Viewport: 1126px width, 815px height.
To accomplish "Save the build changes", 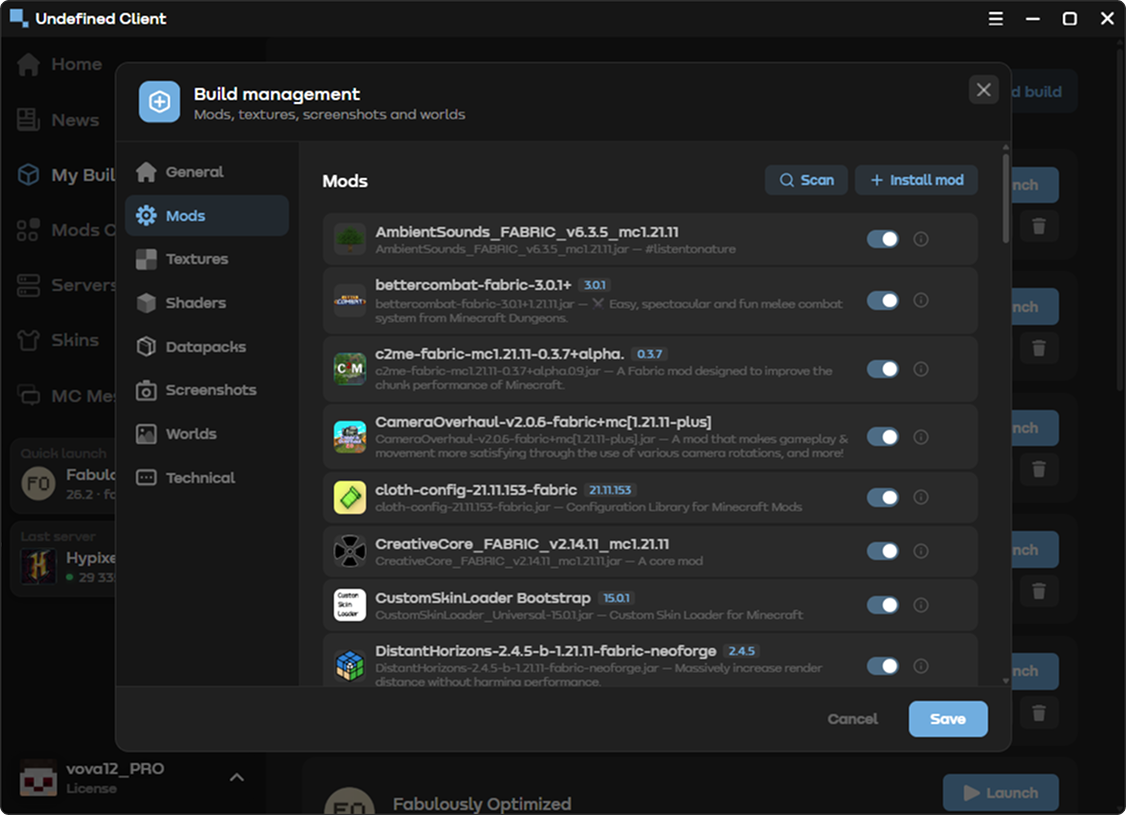I will tap(948, 719).
